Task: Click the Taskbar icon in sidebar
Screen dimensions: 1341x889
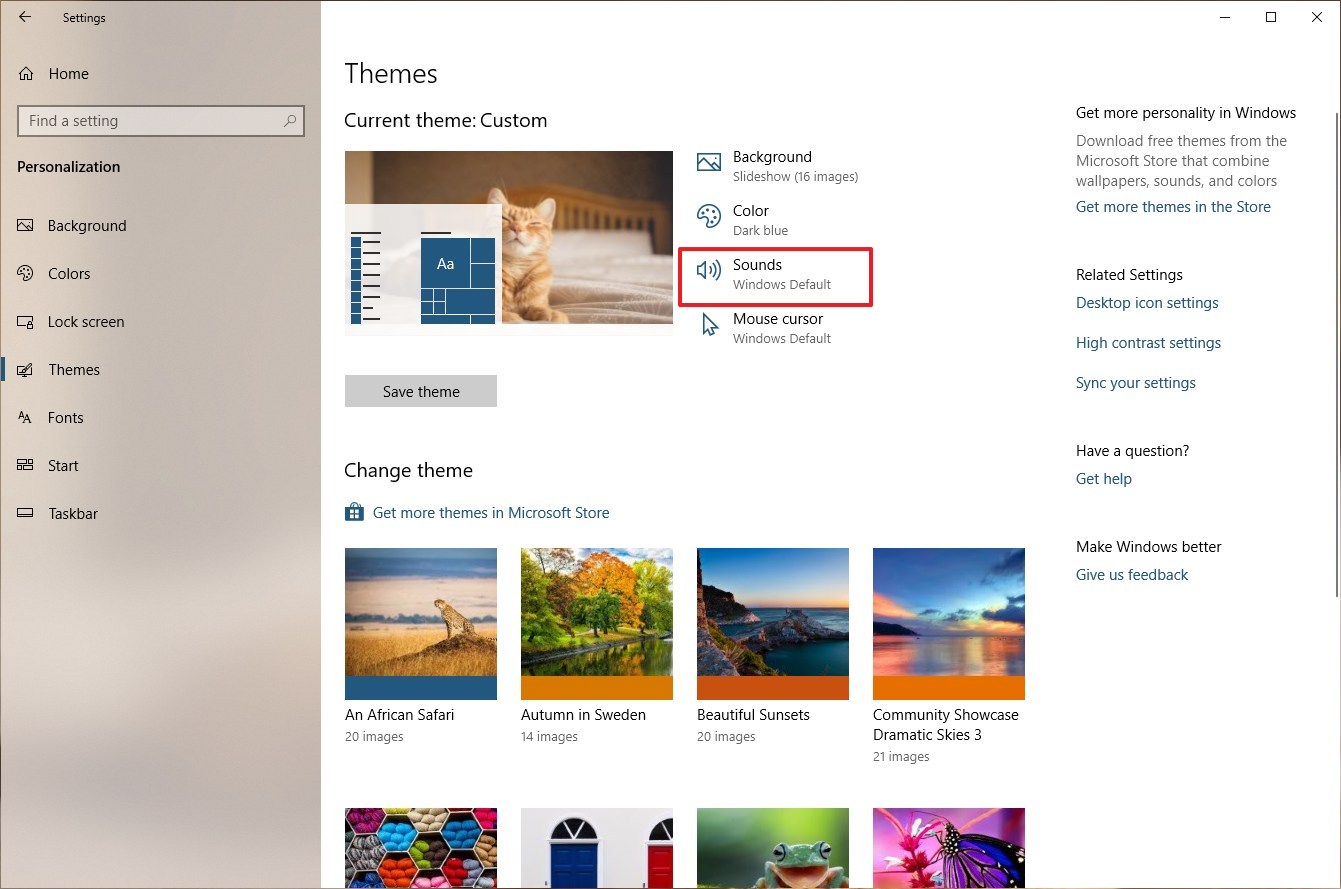Action: pos(26,513)
